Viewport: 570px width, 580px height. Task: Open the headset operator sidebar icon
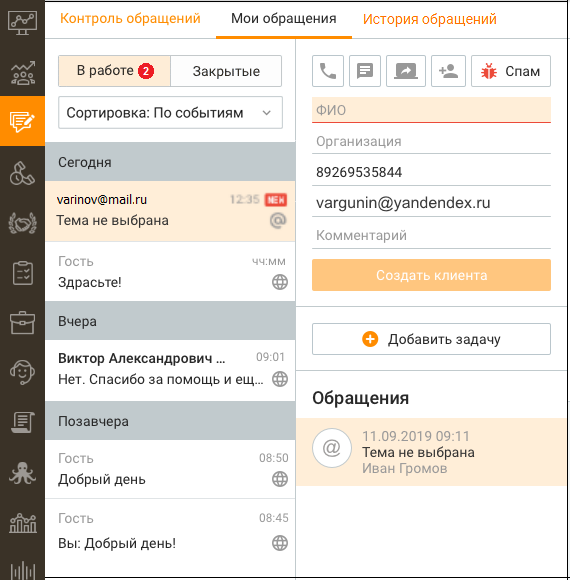[x=23, y=372]
